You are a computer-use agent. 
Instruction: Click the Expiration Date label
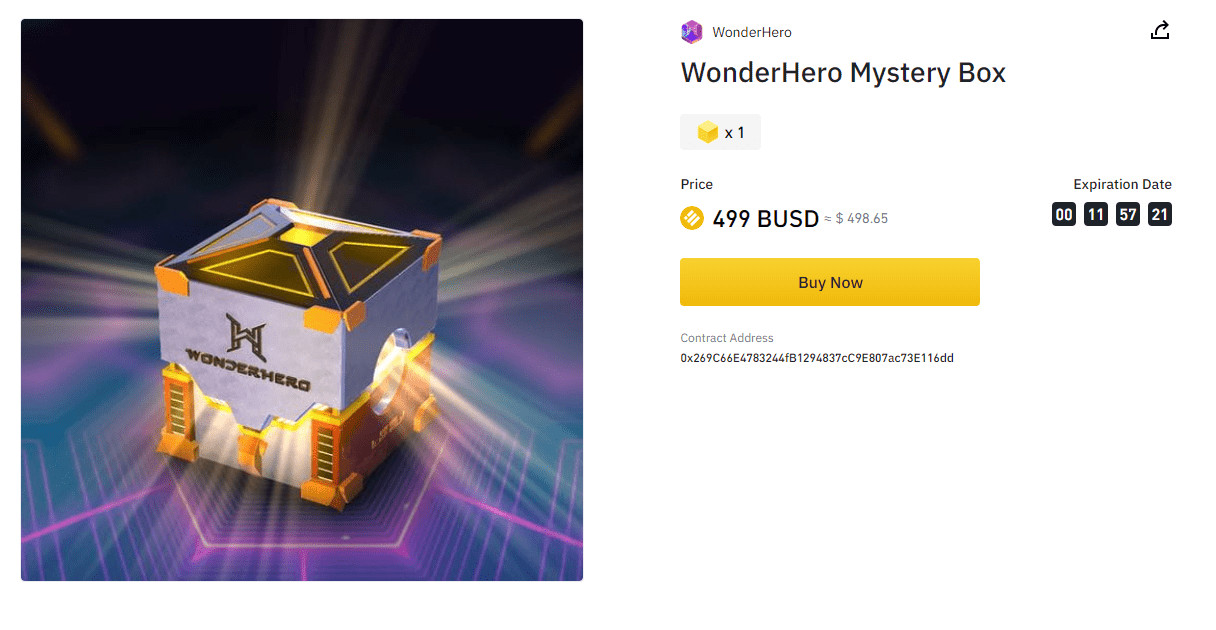1122,184
